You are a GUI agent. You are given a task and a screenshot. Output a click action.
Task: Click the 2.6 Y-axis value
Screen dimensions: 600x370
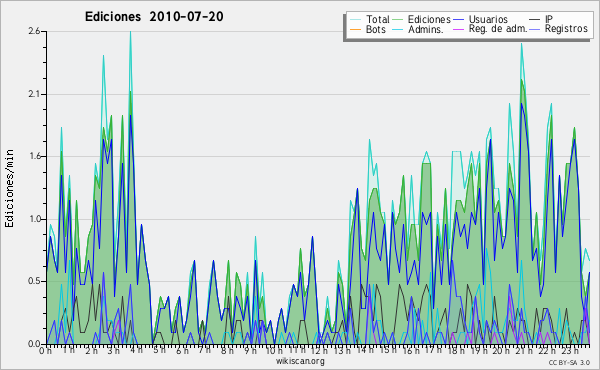point(34,31)
